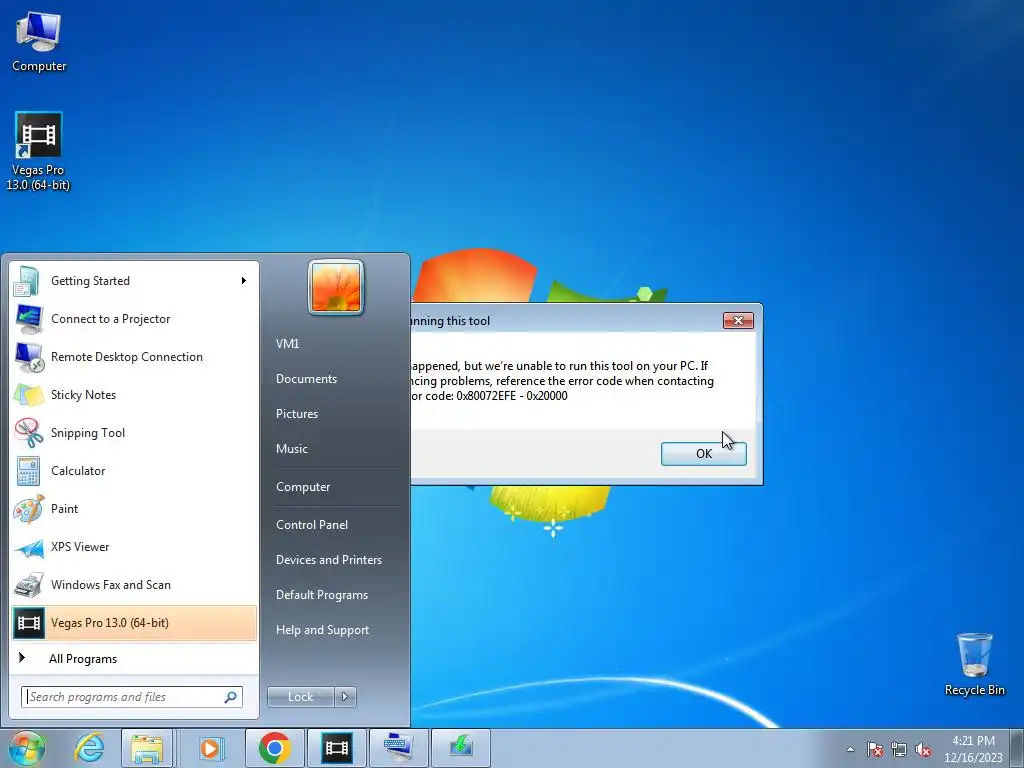This screenshot has width=1024, height=768.
Task: Open Default Programs
Action: [322, 595]
